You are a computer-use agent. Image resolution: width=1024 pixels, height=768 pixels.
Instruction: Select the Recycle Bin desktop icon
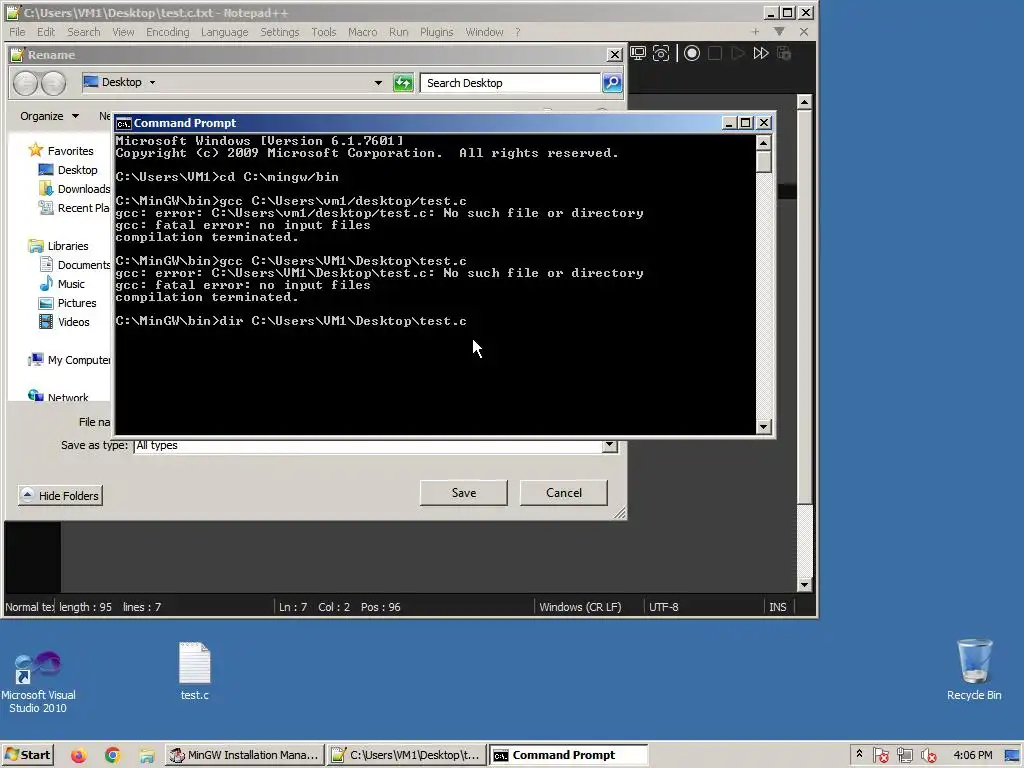[974, 671]
